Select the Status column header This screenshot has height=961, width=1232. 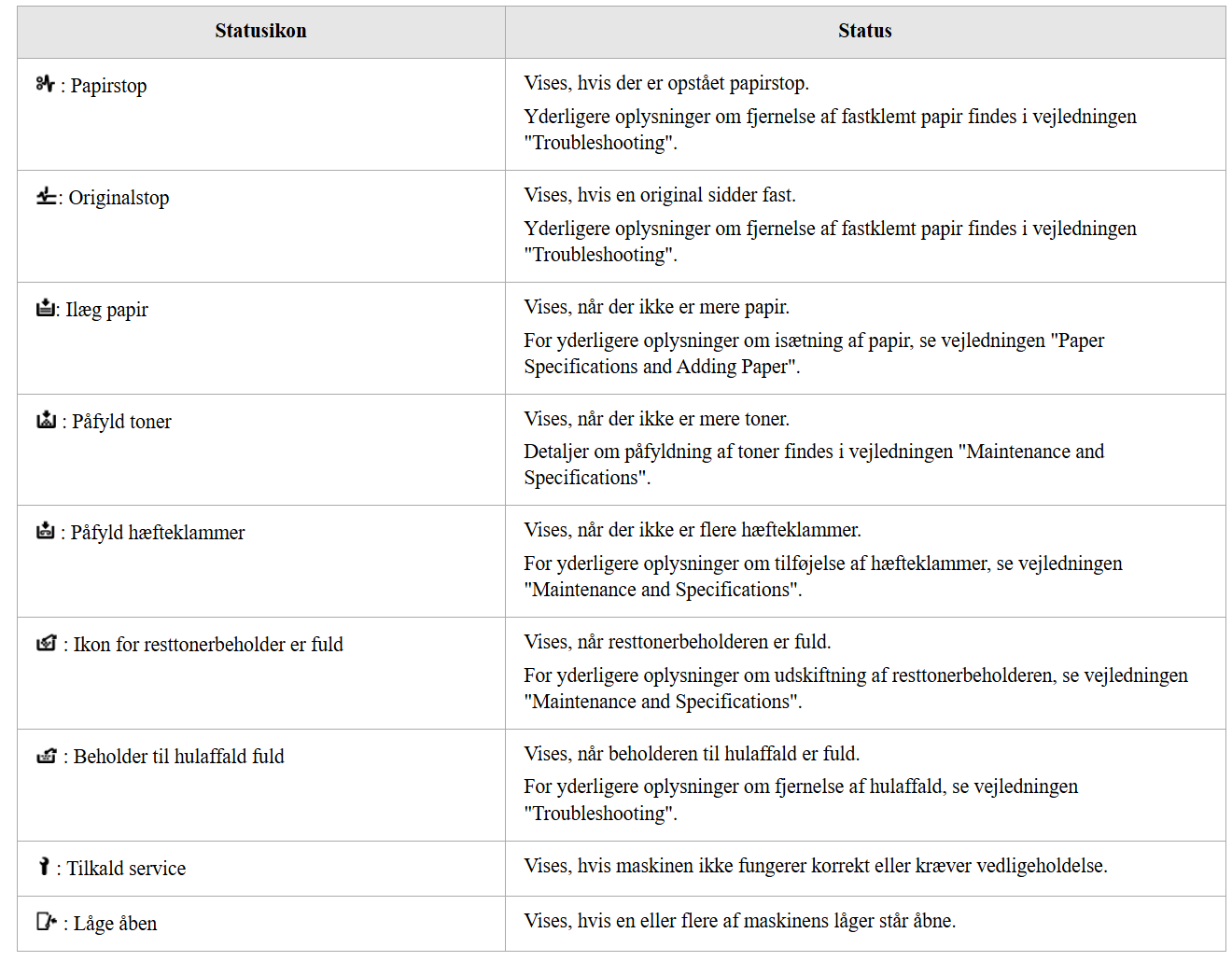[x=864, y=31]
